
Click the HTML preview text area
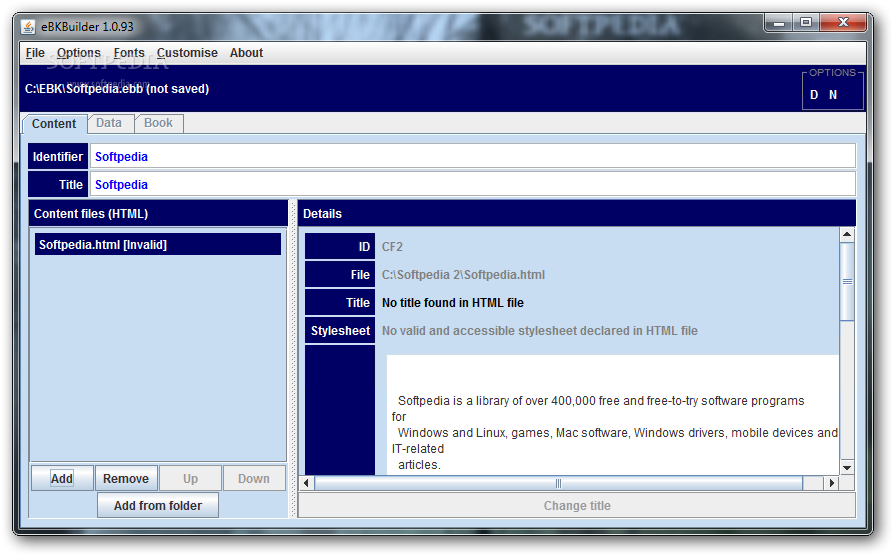coord(612,415)
